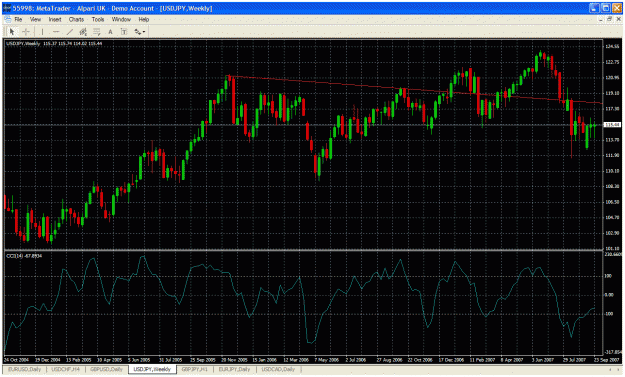The height and width of the screenshot is (377, 625).
Task: Click the 8 Apr 2007 date label
Action: click(512, 360)
